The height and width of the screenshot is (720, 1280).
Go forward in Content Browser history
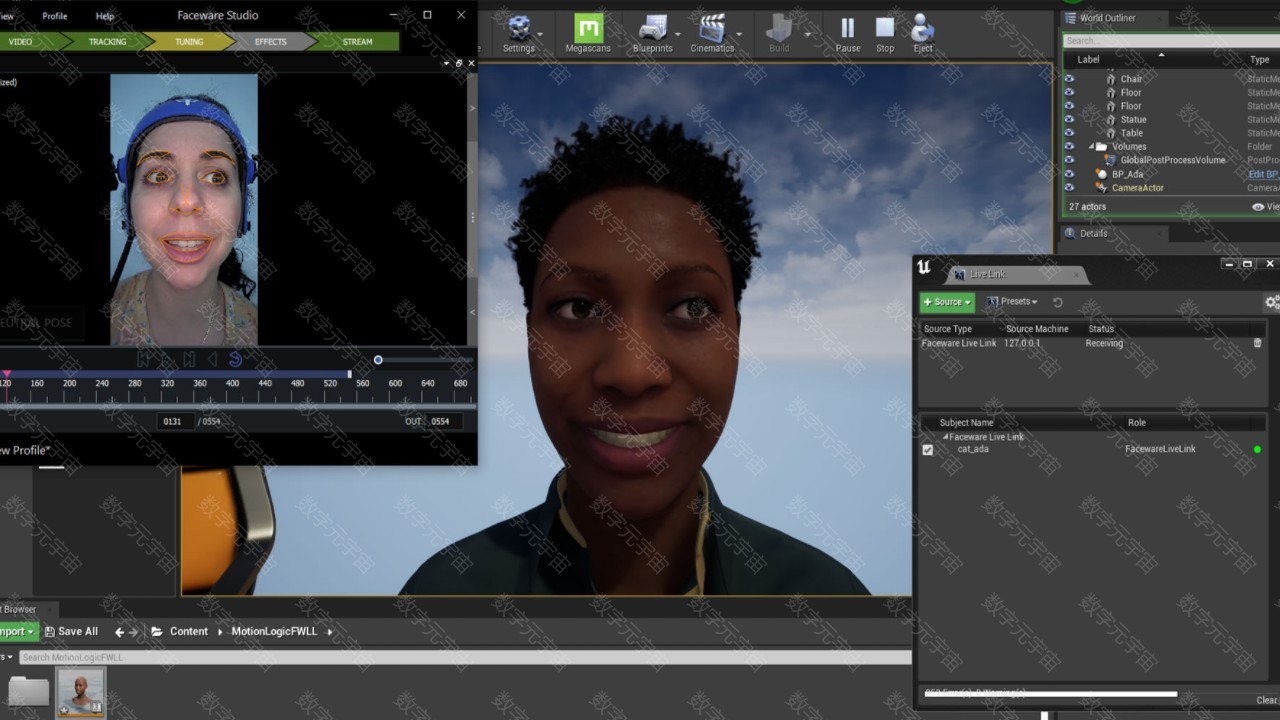[x=133, y=631]
